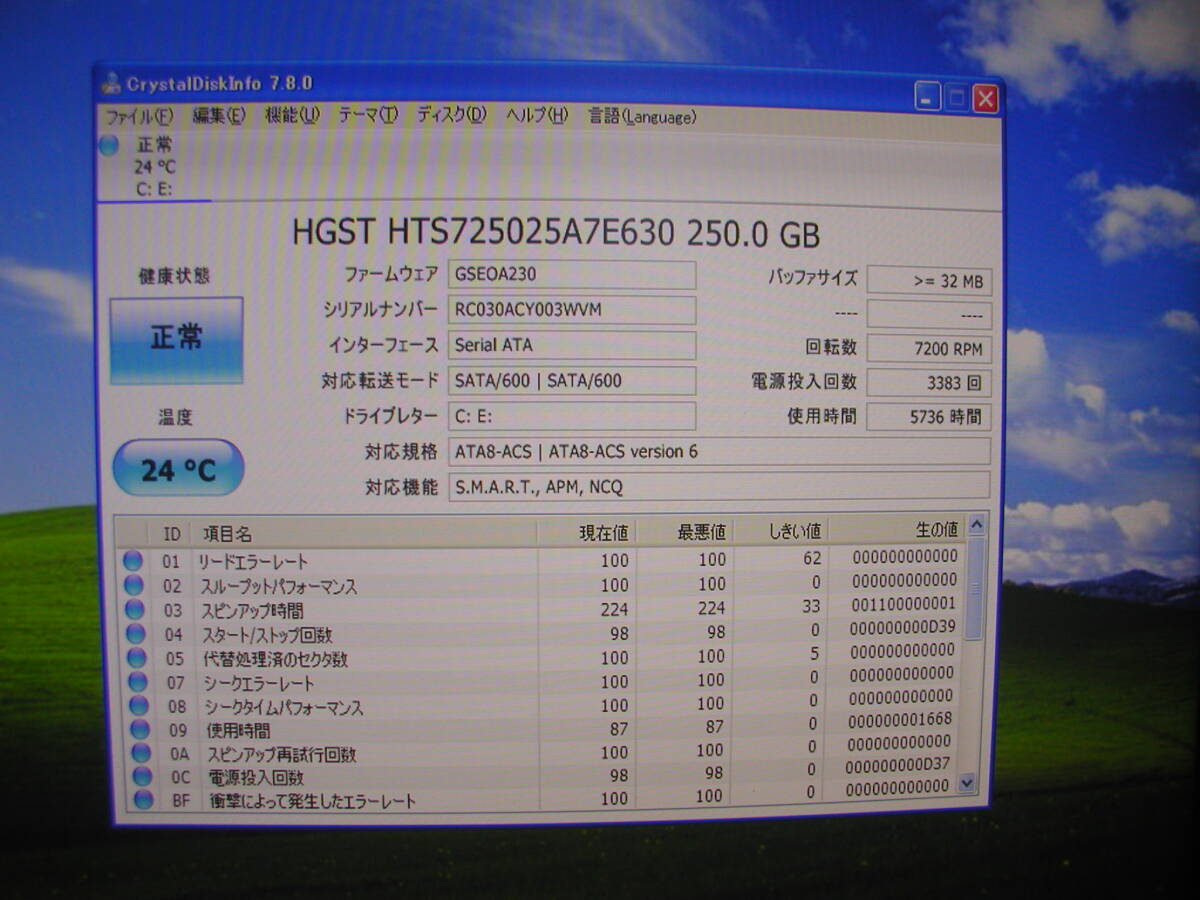Click the SMART list vertical scrollbar thumb
The height and width of the screenshot is (900, 1200).
tap(975, 590)
